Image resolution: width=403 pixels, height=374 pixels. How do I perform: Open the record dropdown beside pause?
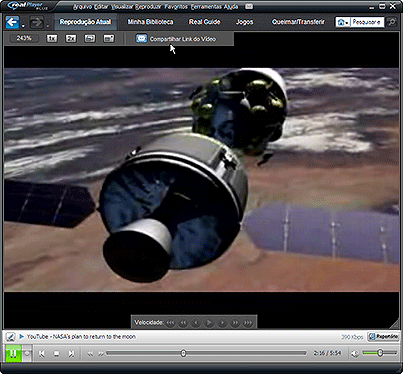(x=27, y=353)
